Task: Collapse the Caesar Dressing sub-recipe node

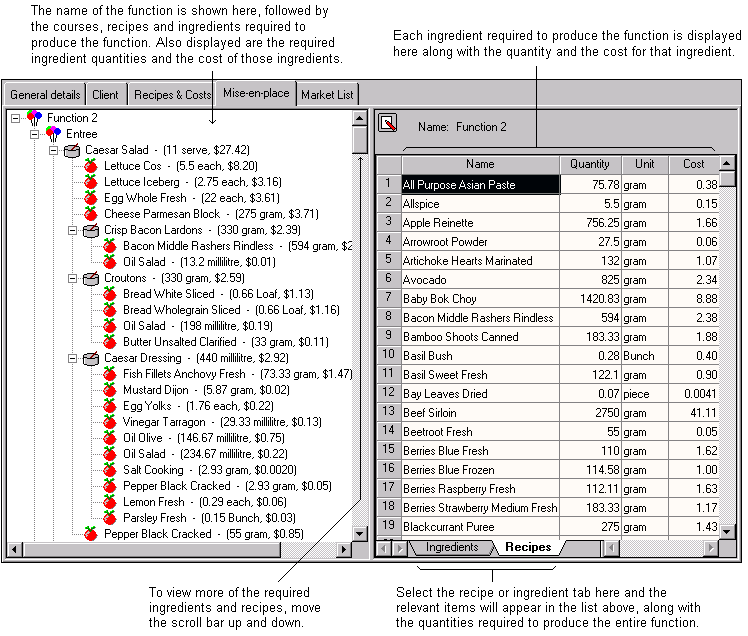Action: [x=73, y=358]
